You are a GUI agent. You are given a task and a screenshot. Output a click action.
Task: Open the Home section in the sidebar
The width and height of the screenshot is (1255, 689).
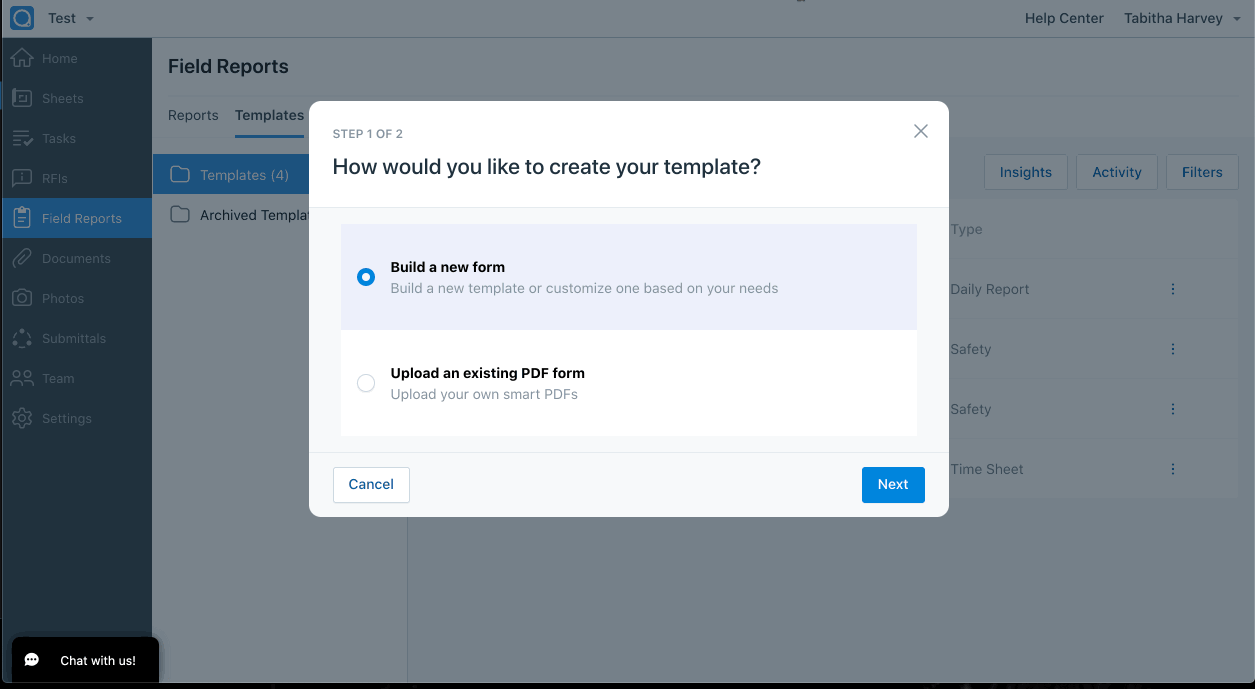[x=60, y=58]
